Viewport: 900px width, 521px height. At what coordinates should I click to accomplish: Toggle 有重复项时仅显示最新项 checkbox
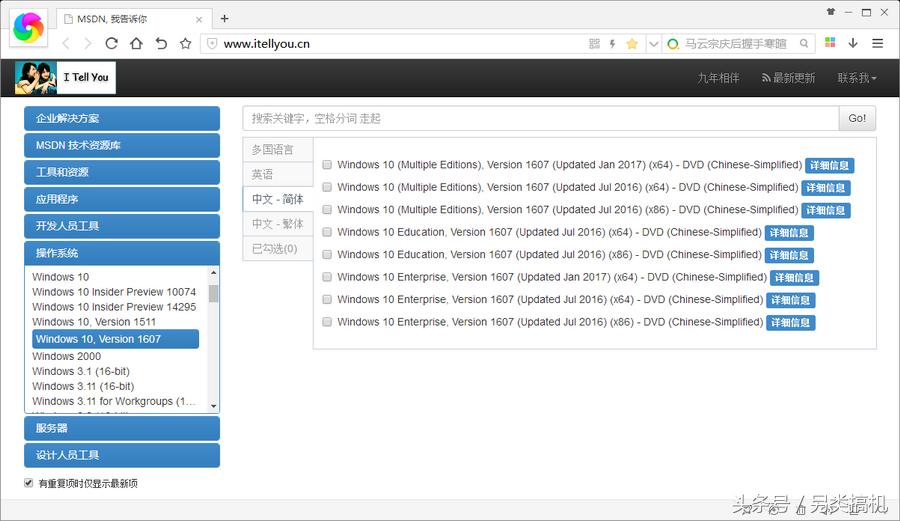(29, 483)
